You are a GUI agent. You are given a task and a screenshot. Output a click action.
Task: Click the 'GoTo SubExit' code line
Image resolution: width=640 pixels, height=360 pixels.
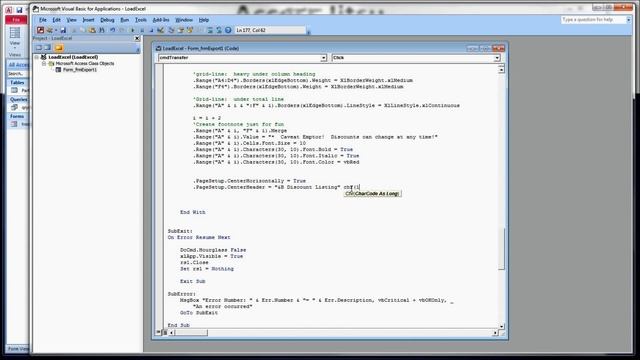199,313
